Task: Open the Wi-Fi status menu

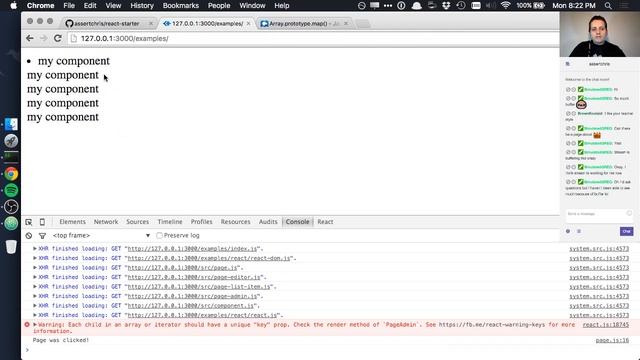Action: [x=506, y=6]
